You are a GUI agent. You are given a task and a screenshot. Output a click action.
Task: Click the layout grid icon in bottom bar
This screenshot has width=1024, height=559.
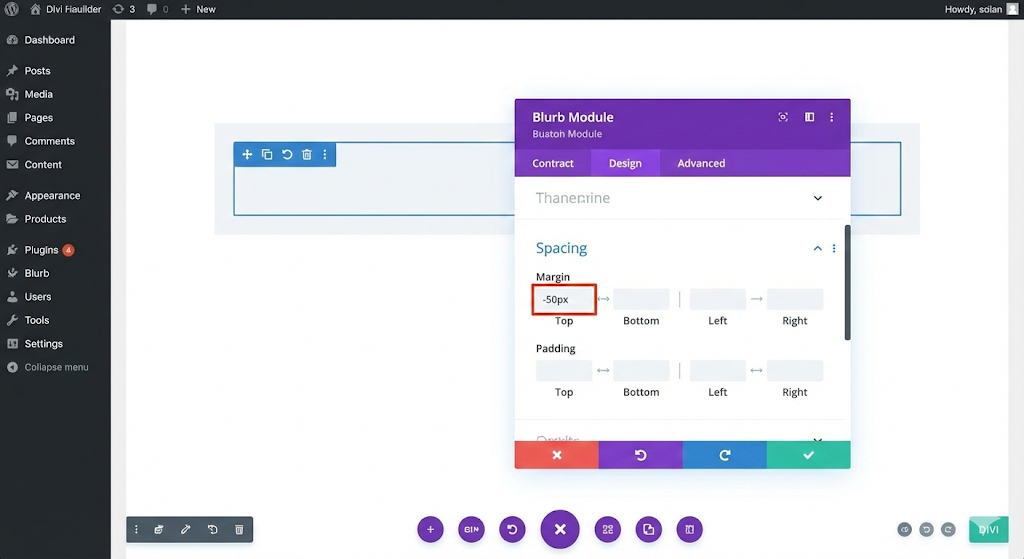tap(607, 530)
